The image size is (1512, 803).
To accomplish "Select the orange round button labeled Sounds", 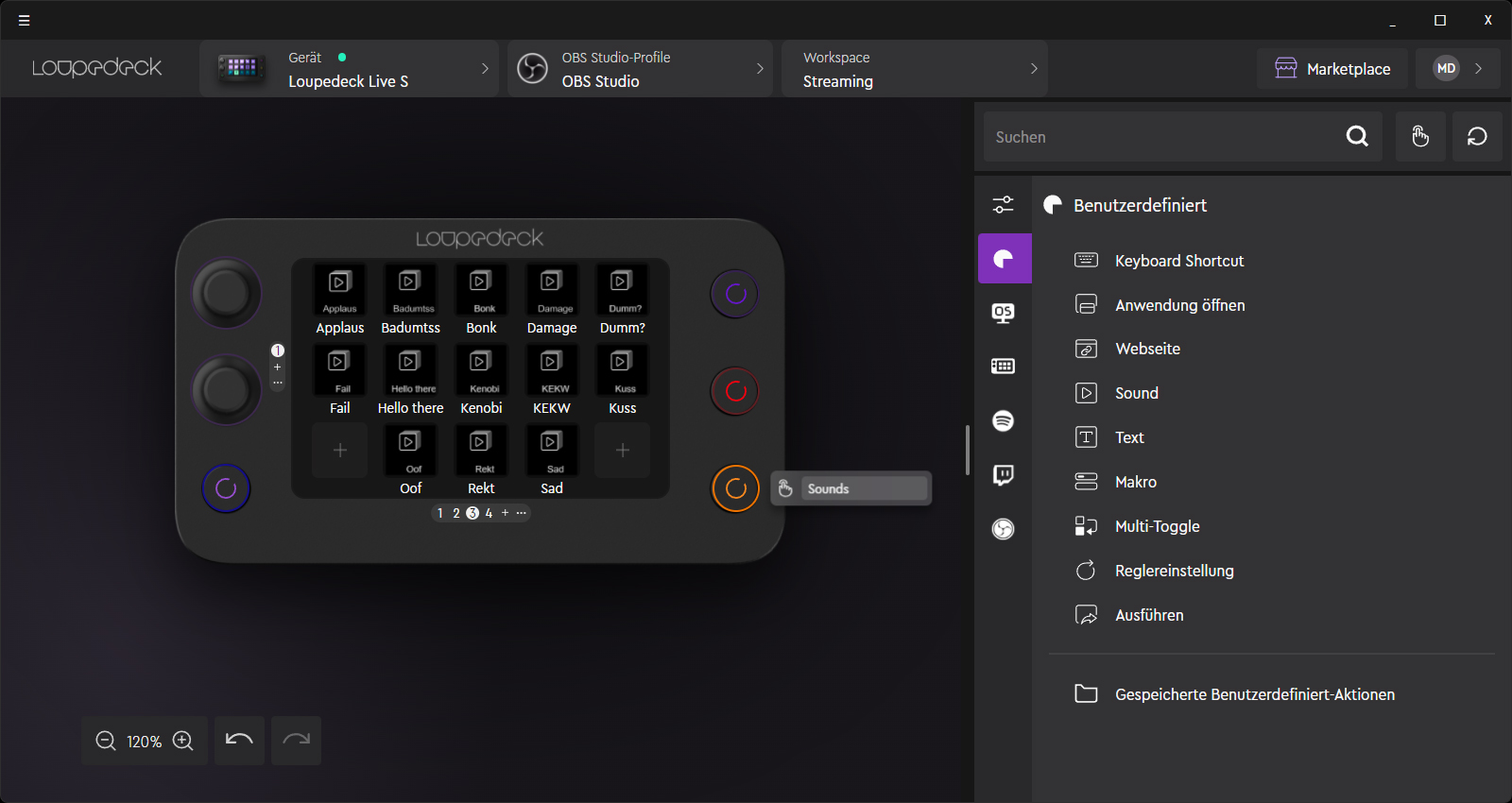I will [735, 488].
